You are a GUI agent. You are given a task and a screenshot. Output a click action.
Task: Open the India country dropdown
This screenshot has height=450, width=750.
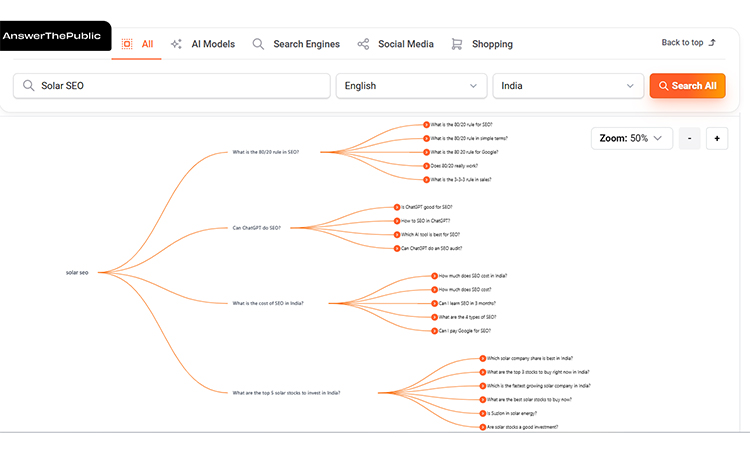[x=567, y=86]
